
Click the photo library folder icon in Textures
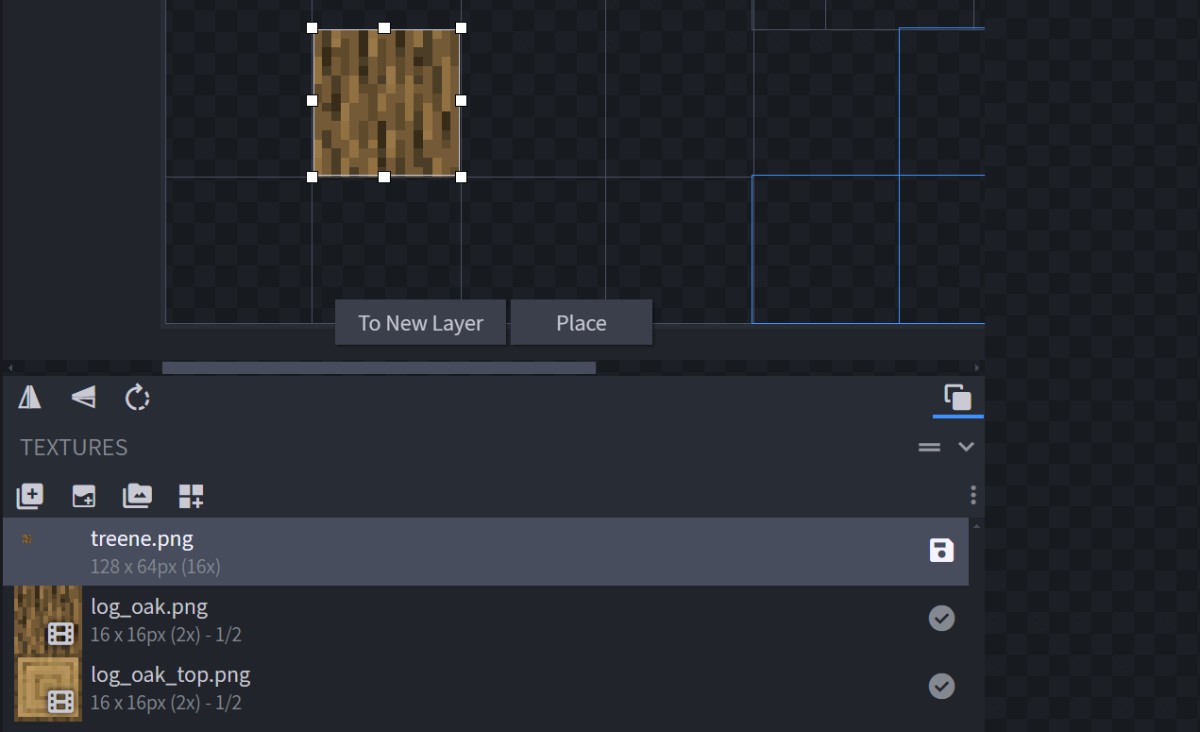[137, 495]
